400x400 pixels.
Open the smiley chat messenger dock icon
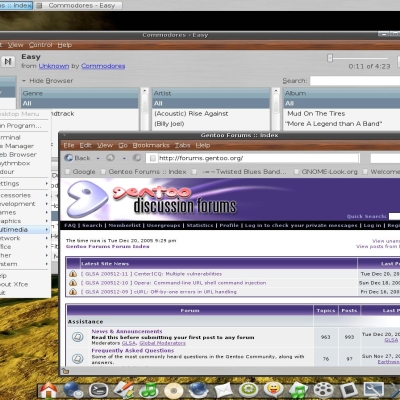tap(273, 390)
